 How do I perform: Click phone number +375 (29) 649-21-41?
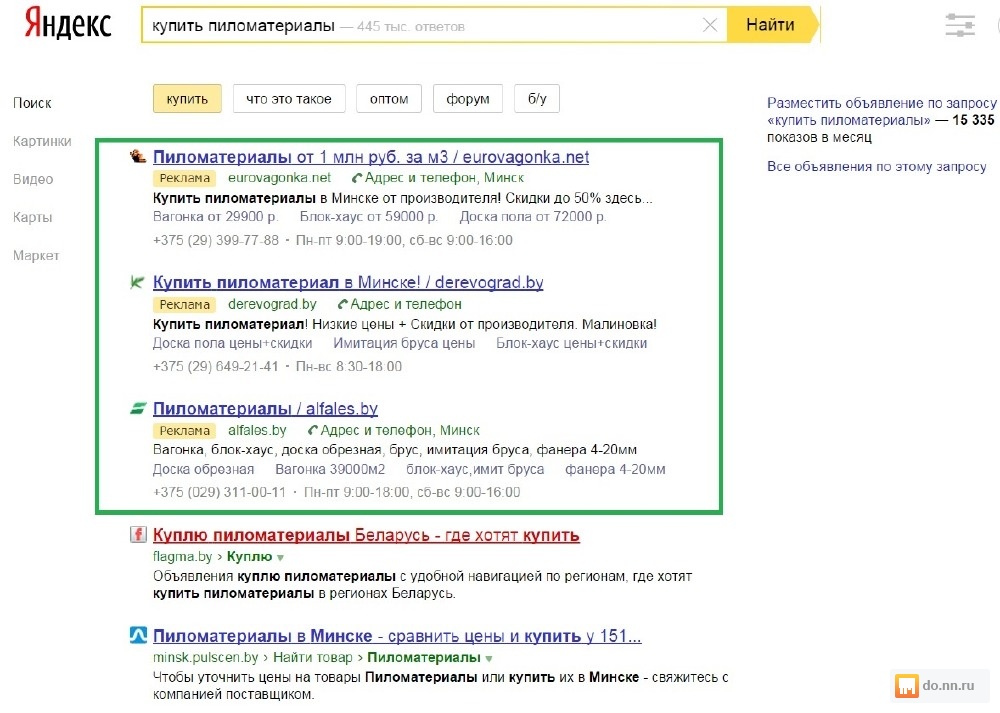(216, 367)
